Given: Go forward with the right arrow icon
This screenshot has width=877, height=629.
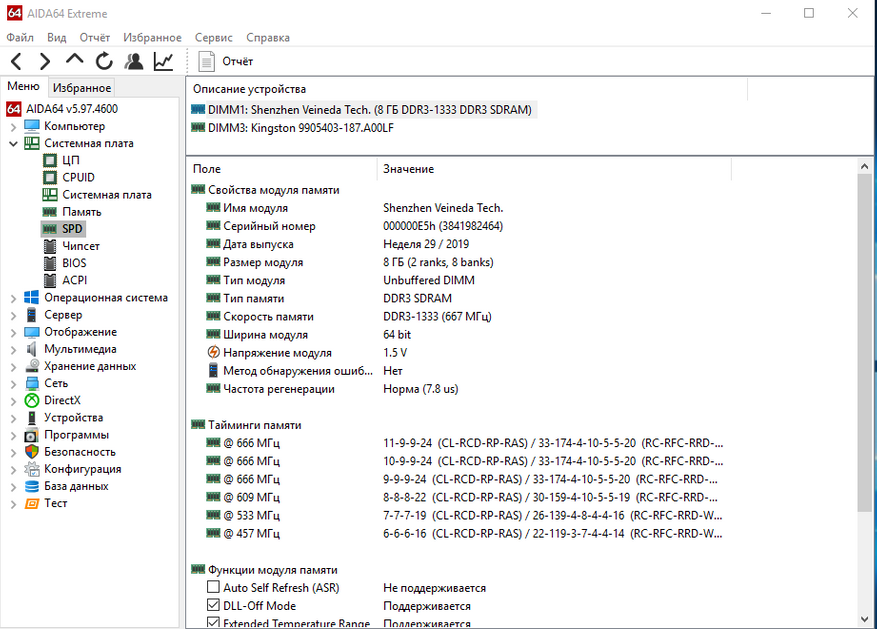Looking at the screenshot, I should tap(45, 61).
